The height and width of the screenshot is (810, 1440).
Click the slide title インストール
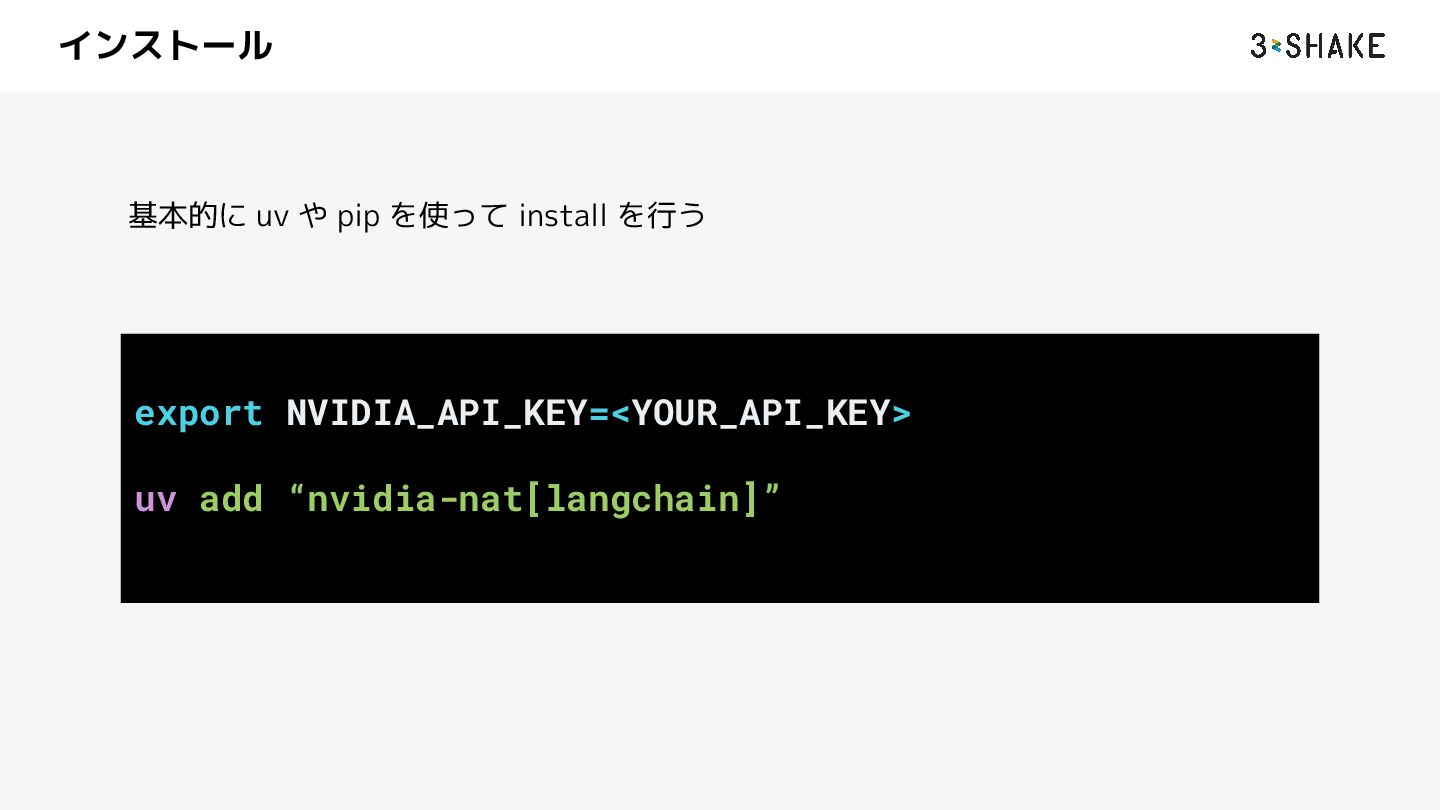pos(165,45)
